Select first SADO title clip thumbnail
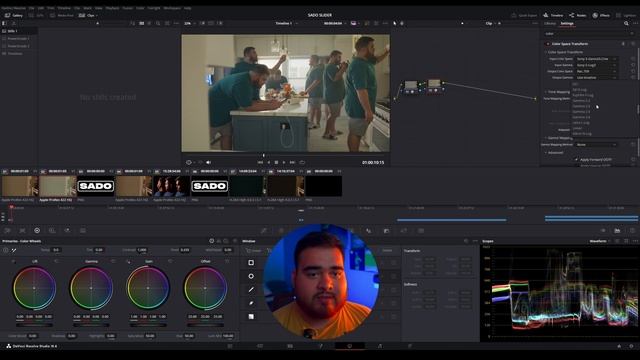The image size is (640, 360). tap(96, 186)
